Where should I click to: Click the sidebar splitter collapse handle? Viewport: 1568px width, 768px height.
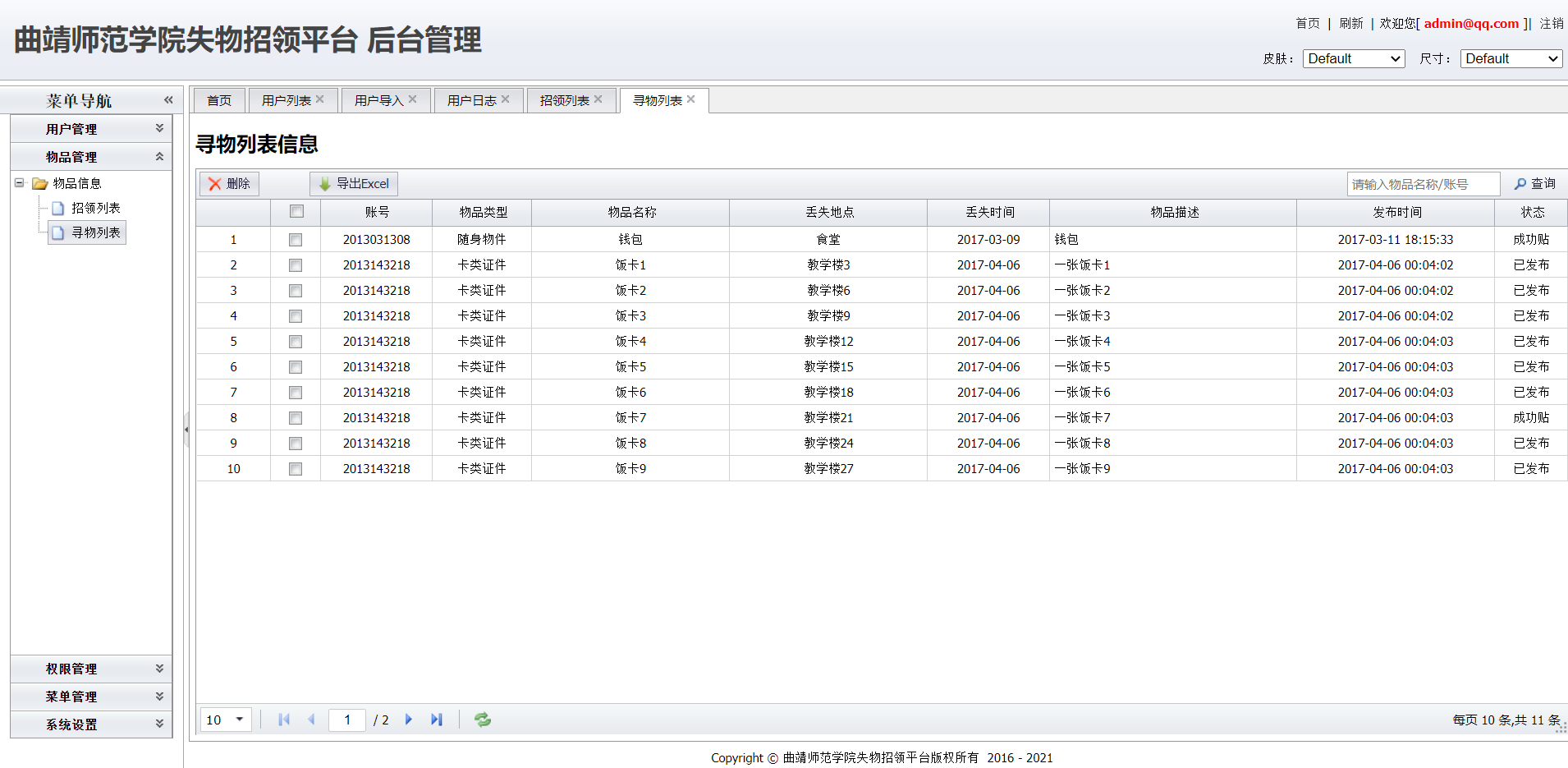[x=186, y=429]
